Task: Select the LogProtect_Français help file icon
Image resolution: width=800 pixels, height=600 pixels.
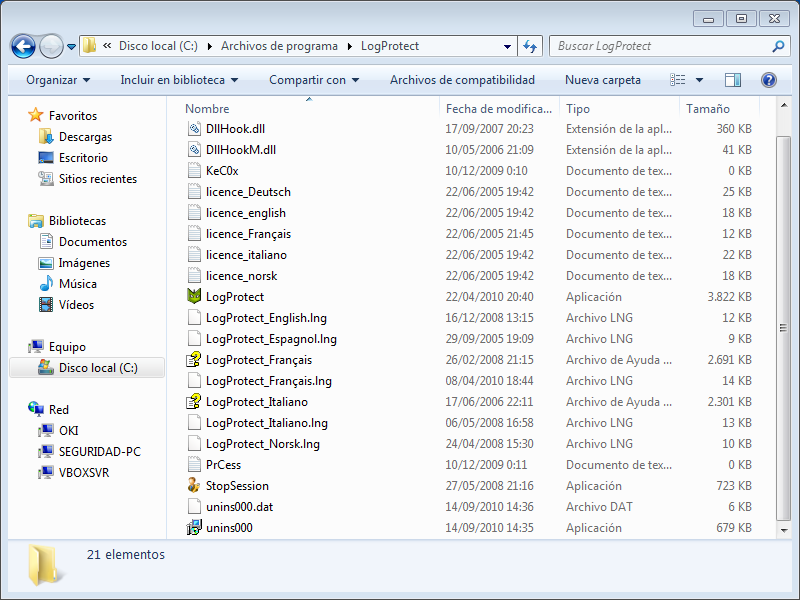Action: (194, 360)
